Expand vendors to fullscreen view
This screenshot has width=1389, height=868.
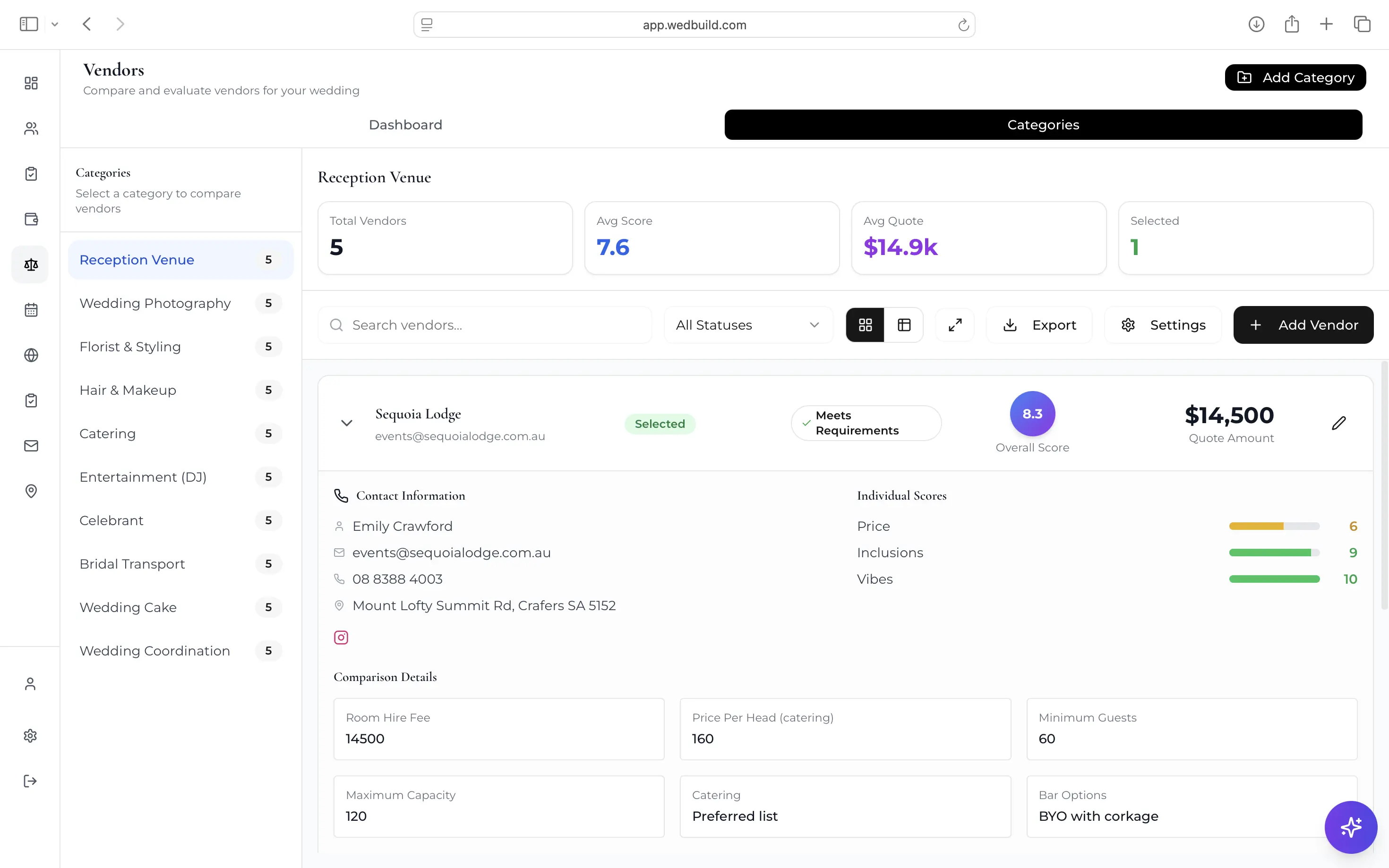click(x=955, y=325)
